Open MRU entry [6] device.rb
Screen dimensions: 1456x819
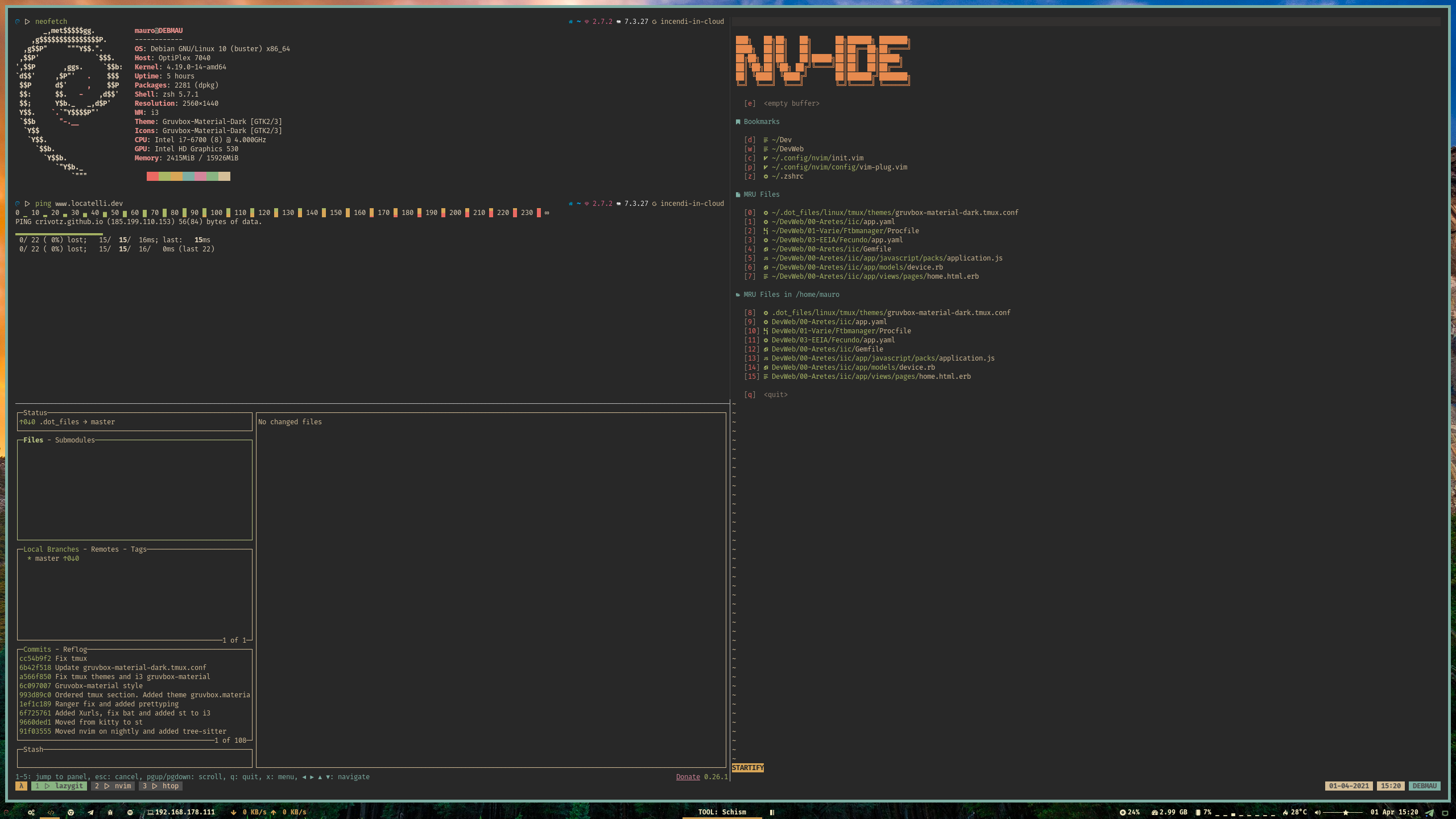tap(843, 267)
